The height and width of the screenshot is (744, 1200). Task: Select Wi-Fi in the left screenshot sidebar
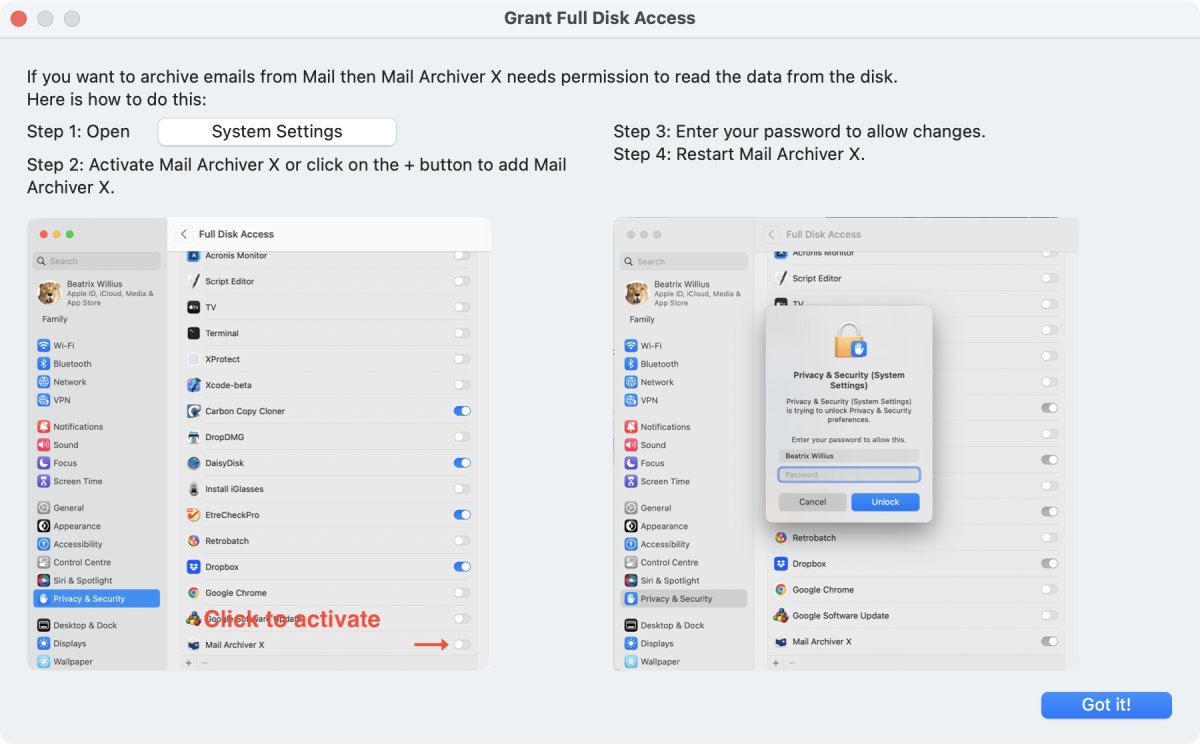tap(63, 346)
